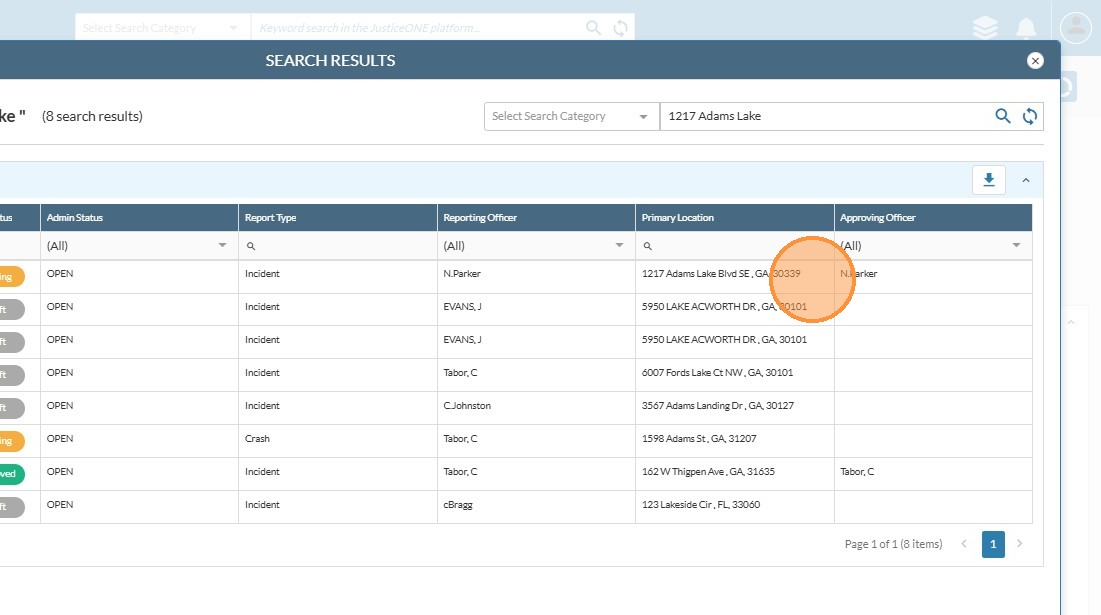The width and height of the screenshot is (1101, 615).
Task: Sort by Report Type column header
Action: click(337, 218)
